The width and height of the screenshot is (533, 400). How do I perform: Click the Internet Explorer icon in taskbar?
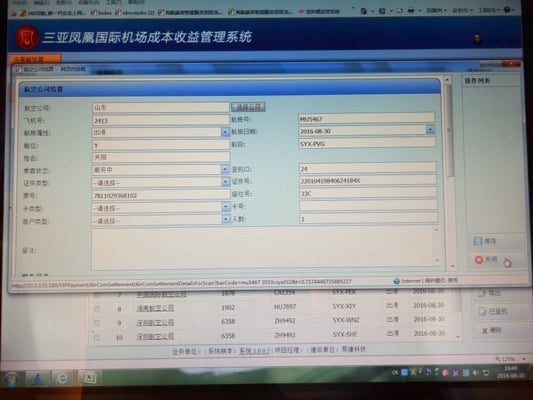point(62,378)
